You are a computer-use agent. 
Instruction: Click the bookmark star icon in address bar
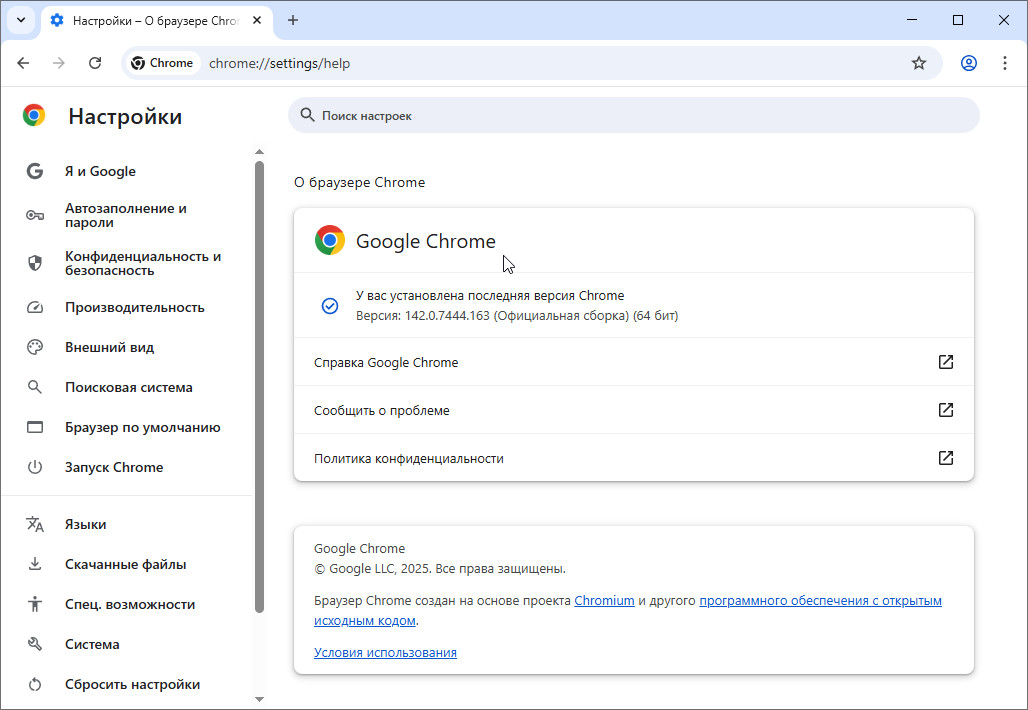(918, 63)
